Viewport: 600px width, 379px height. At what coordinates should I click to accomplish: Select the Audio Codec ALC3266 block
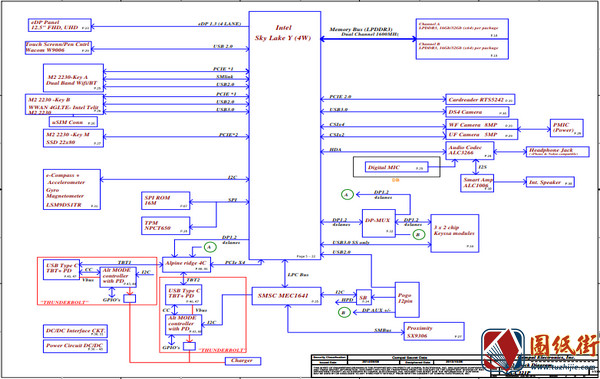click(x=470, y=151)
